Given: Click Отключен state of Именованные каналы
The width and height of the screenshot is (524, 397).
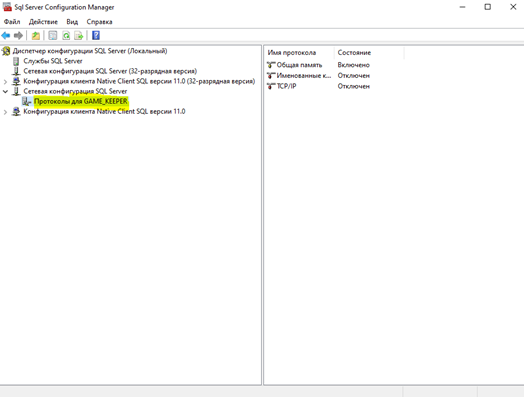Looking at the screenshot, I should pyautogui.click(x=354, y=76).
